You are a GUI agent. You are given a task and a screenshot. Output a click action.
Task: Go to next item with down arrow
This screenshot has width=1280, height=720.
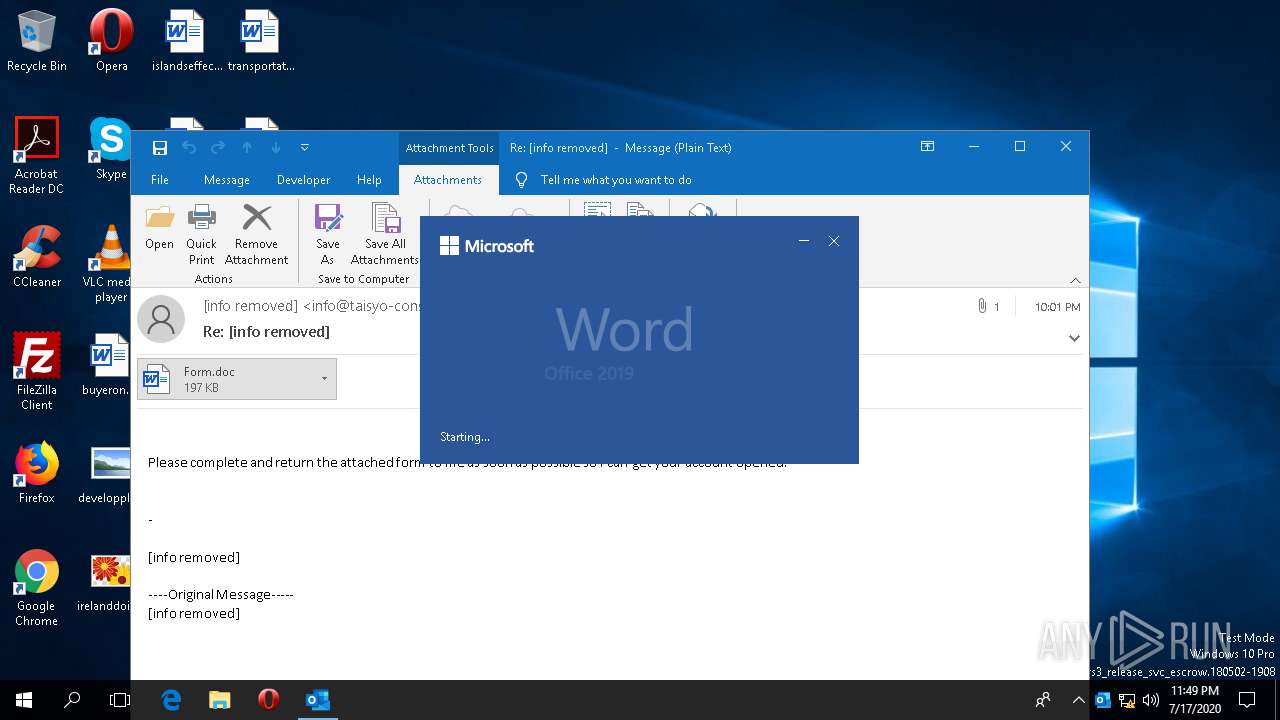[x=276, y=148]
